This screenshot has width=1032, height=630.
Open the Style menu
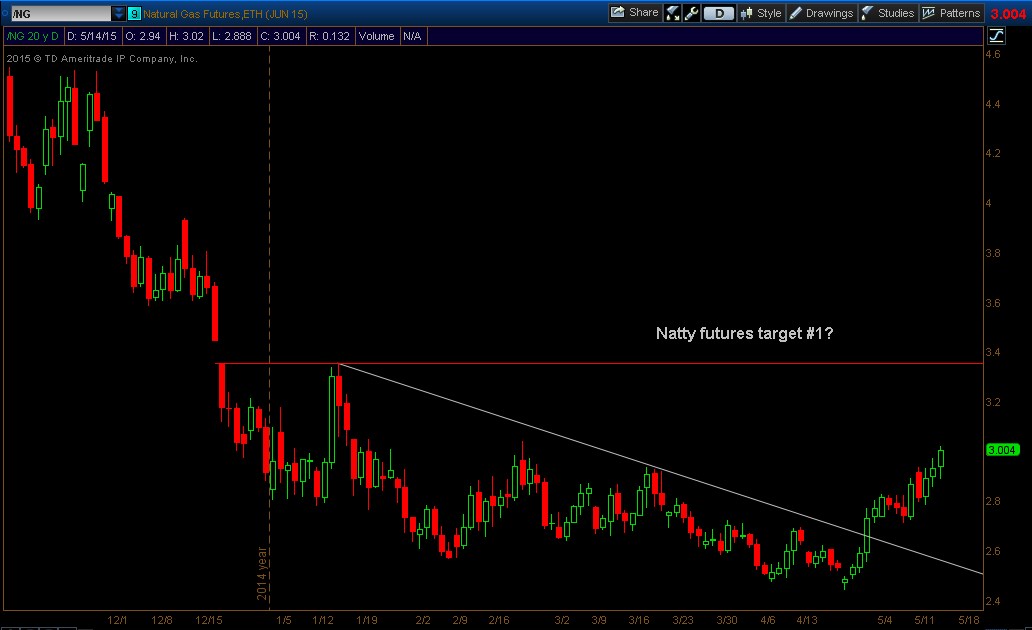pos(761,13)
